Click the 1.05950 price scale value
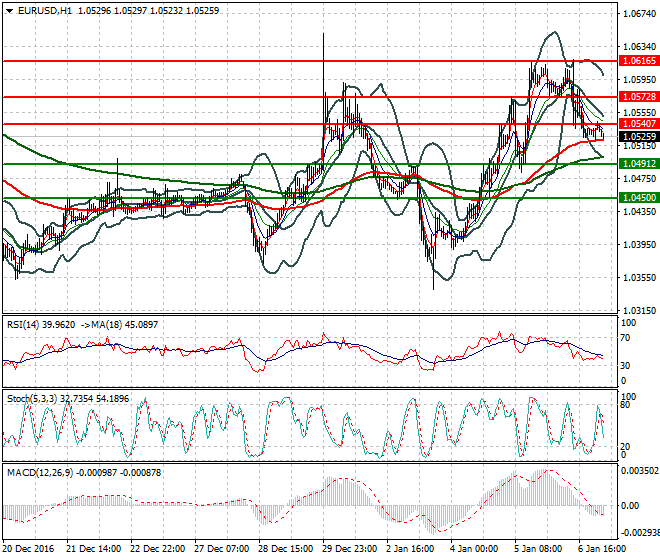Viewport: 660px width, 560px height. (640, 80)
